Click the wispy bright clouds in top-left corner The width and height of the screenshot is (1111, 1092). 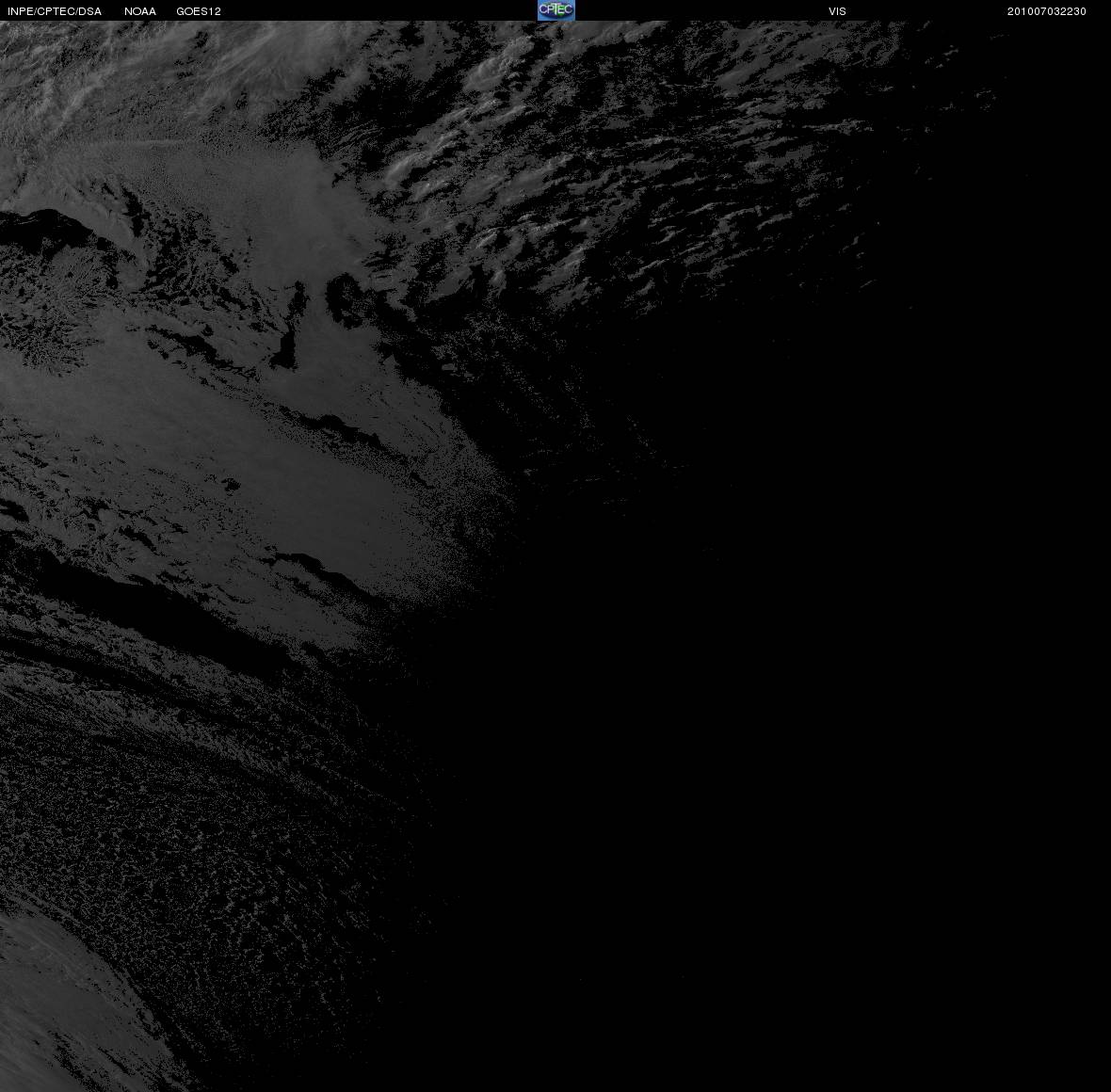pos(106,78)
